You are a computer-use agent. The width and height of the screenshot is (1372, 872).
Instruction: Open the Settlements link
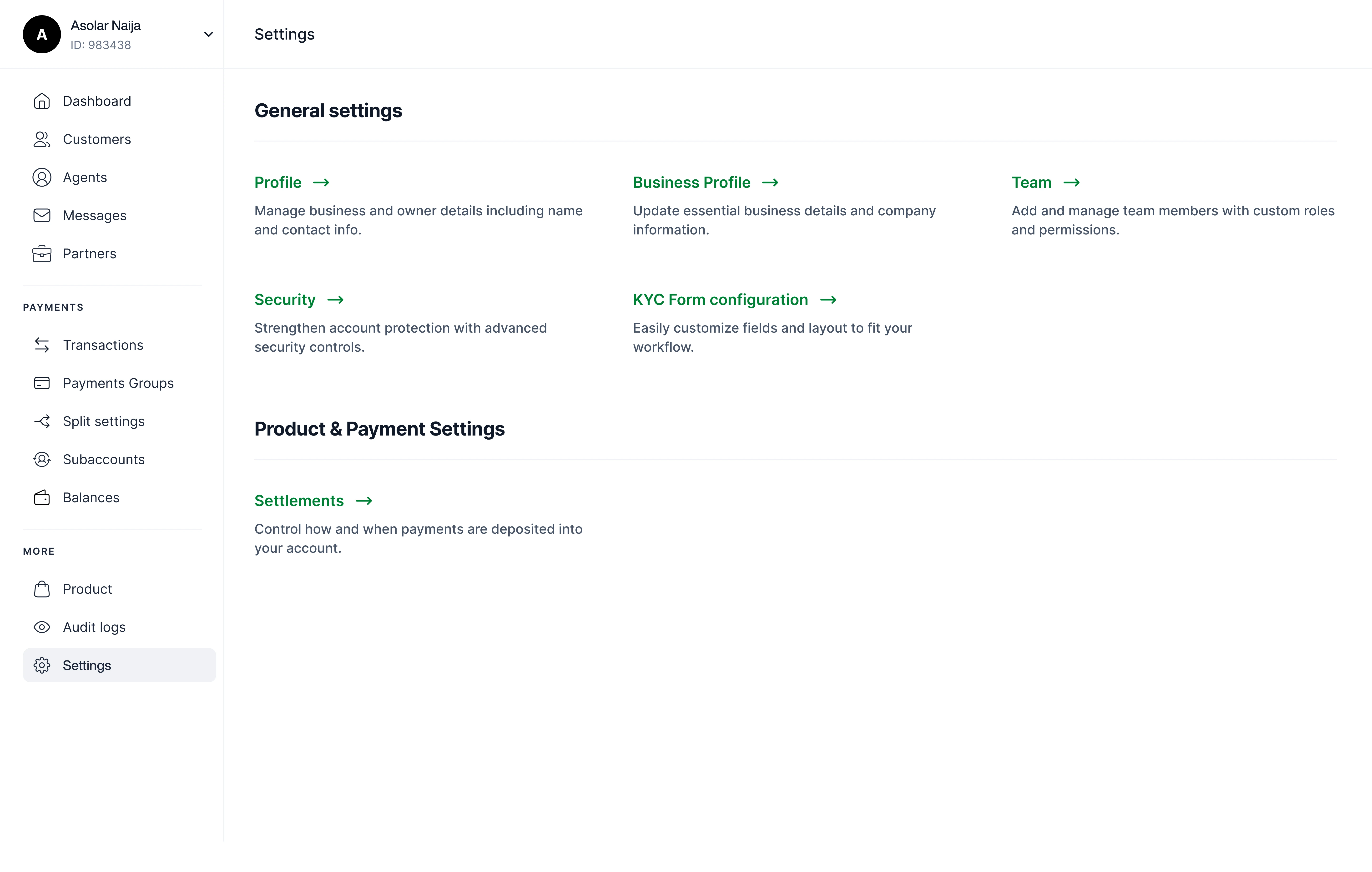[299, 500]
